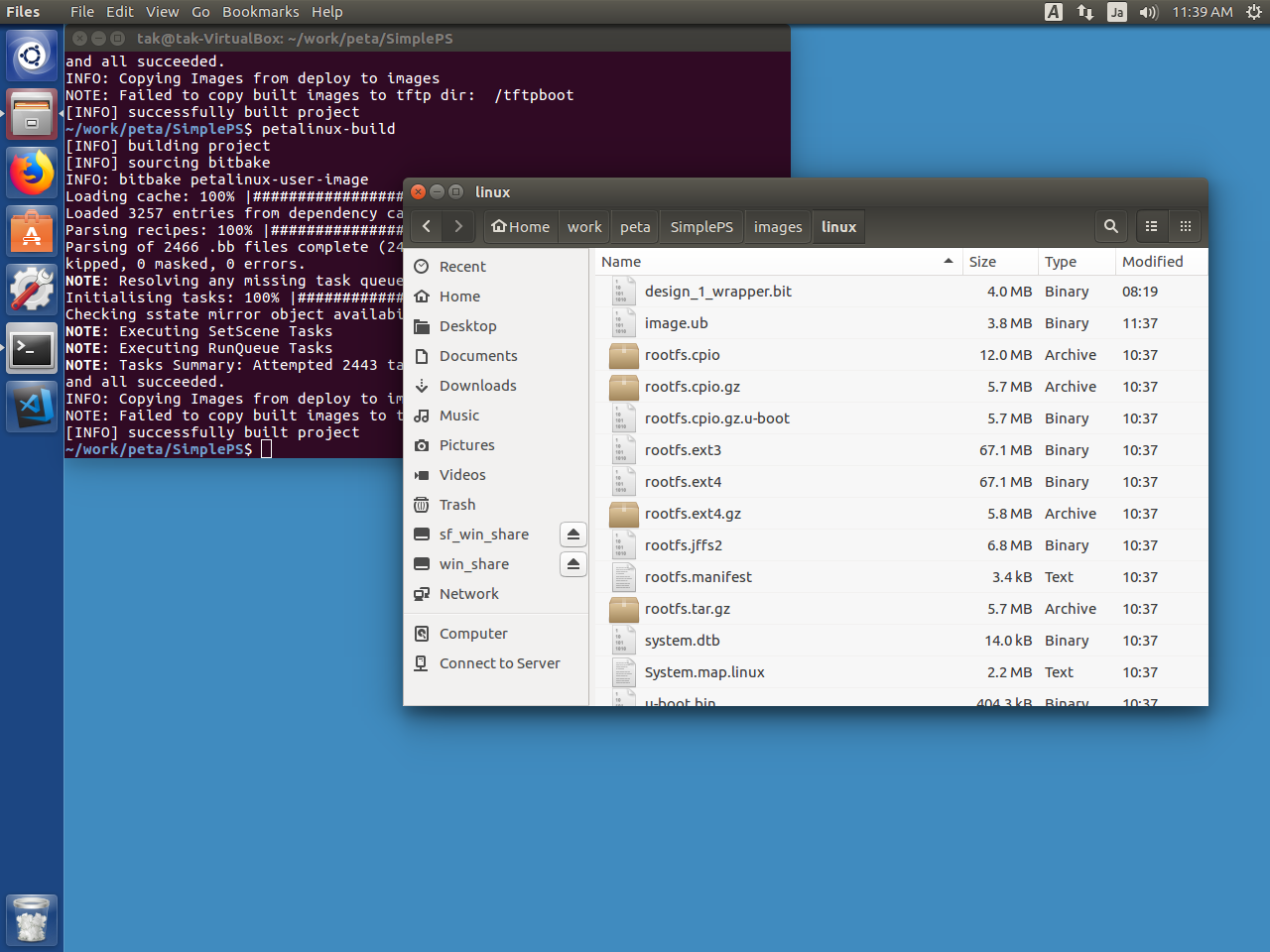Navigate to the images folder via the path bar
The height and width of the screenshot is (952, 1270).
pyautogui.click(x=778, y=226)
